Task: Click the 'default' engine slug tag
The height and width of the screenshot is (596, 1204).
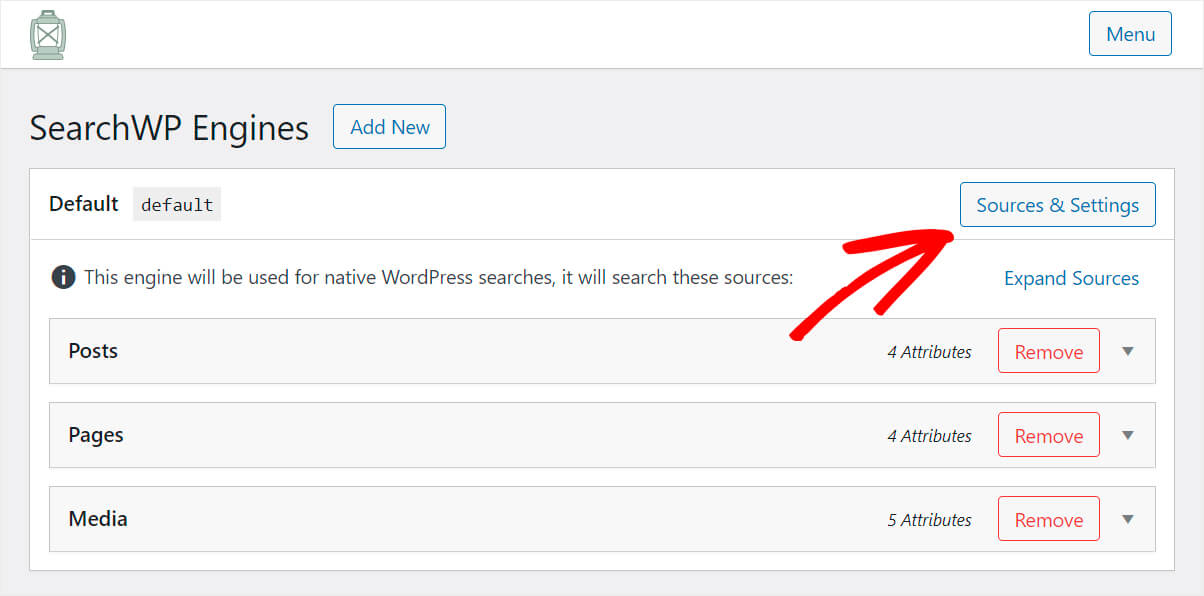Action: pyautogui.click(x=177, y=204)
